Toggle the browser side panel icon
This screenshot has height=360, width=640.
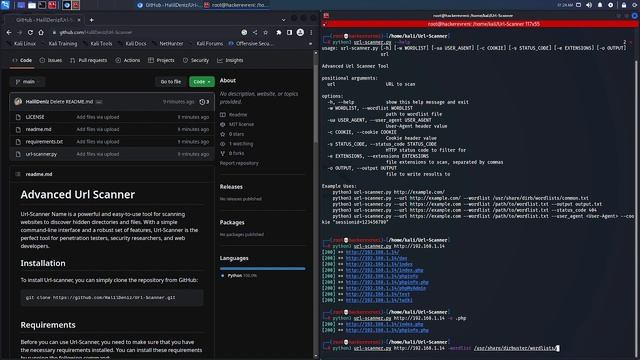point(289,32)
